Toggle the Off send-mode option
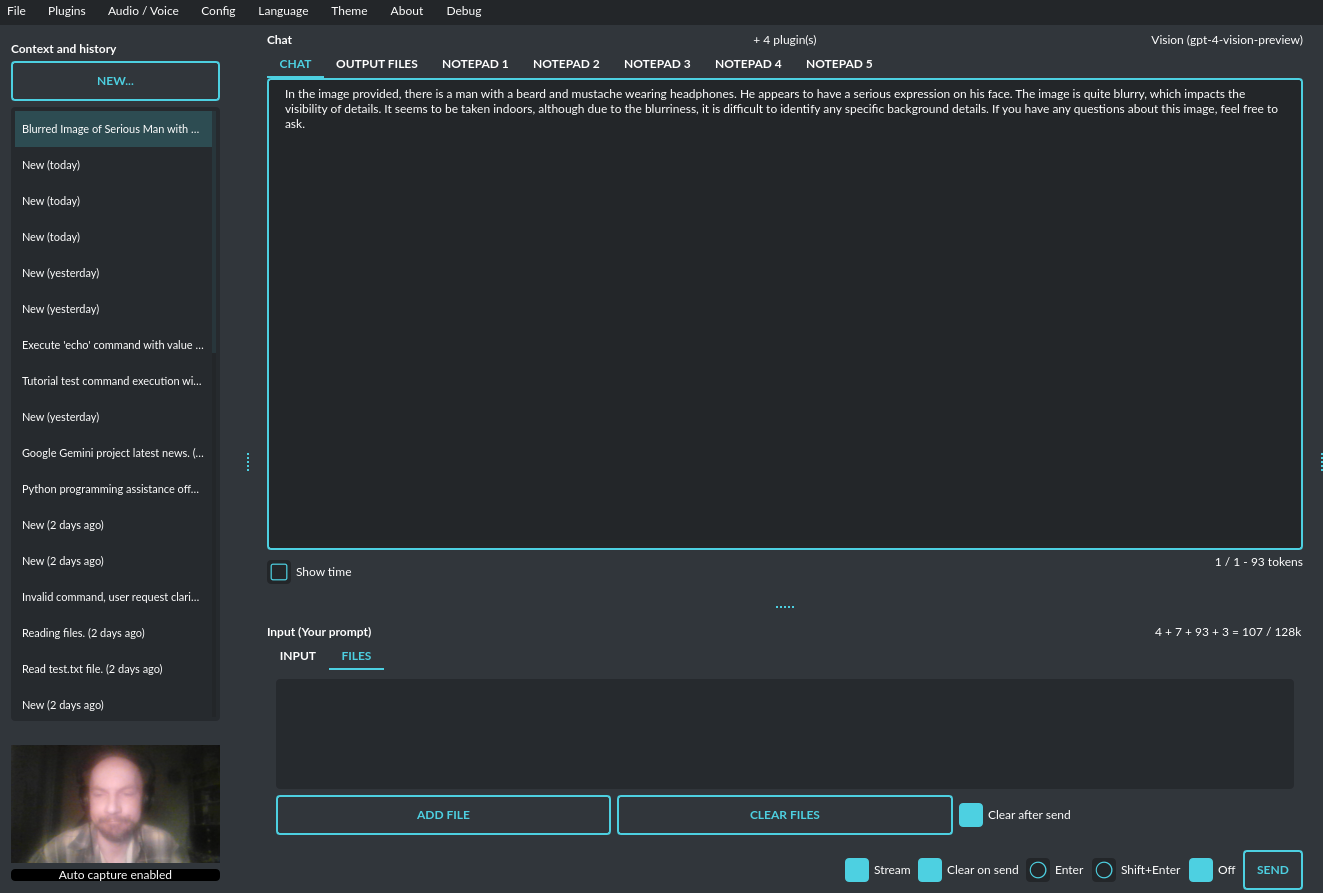The width and height of the screenshot is (1323, 893). click(1200, 870)
